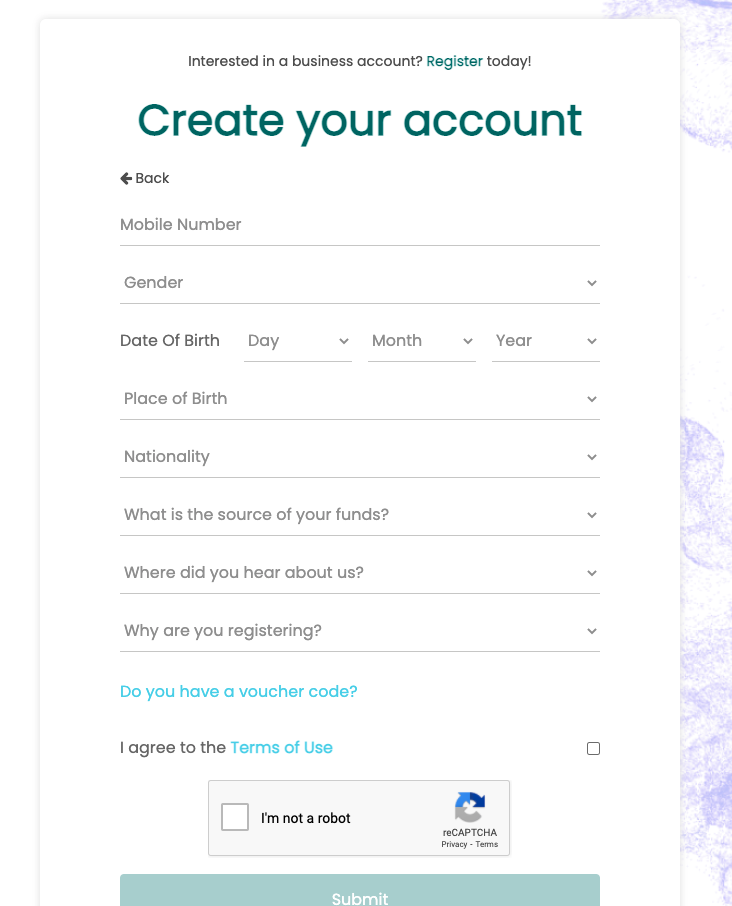Click the Register business account link
This screenshot has height=906, width=732.
pos(454,61)
